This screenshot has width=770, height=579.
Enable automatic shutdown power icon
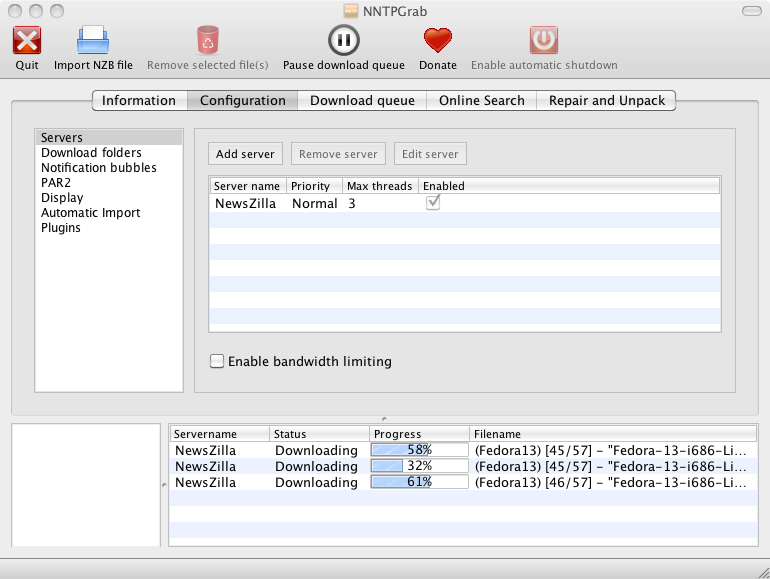click(x=544, y=41)
